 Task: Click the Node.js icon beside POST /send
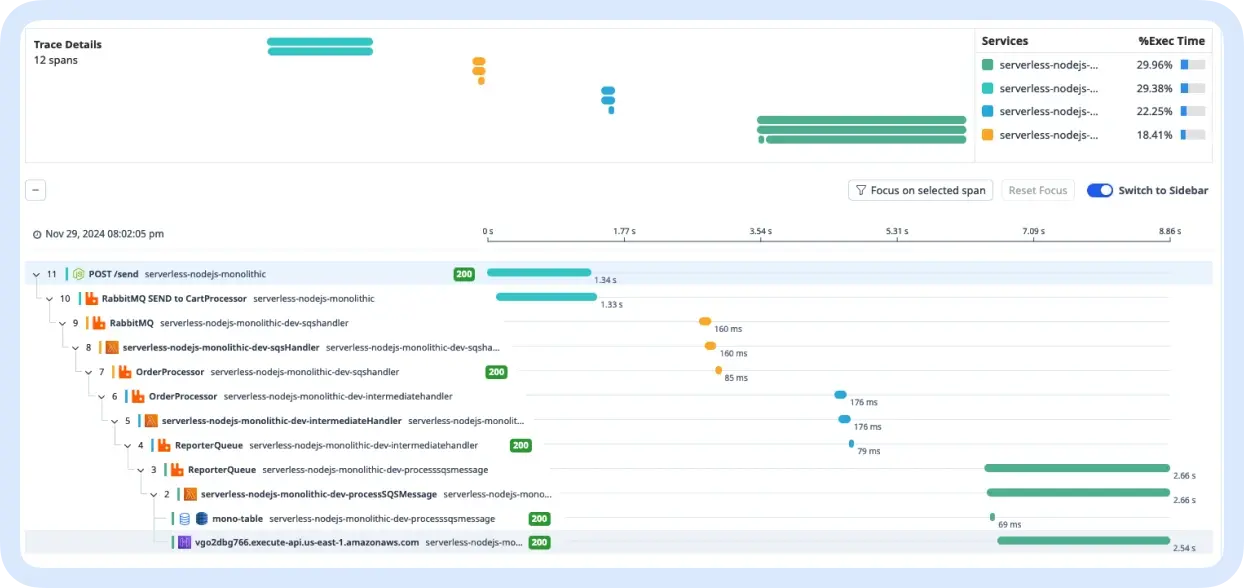(78, 274)
